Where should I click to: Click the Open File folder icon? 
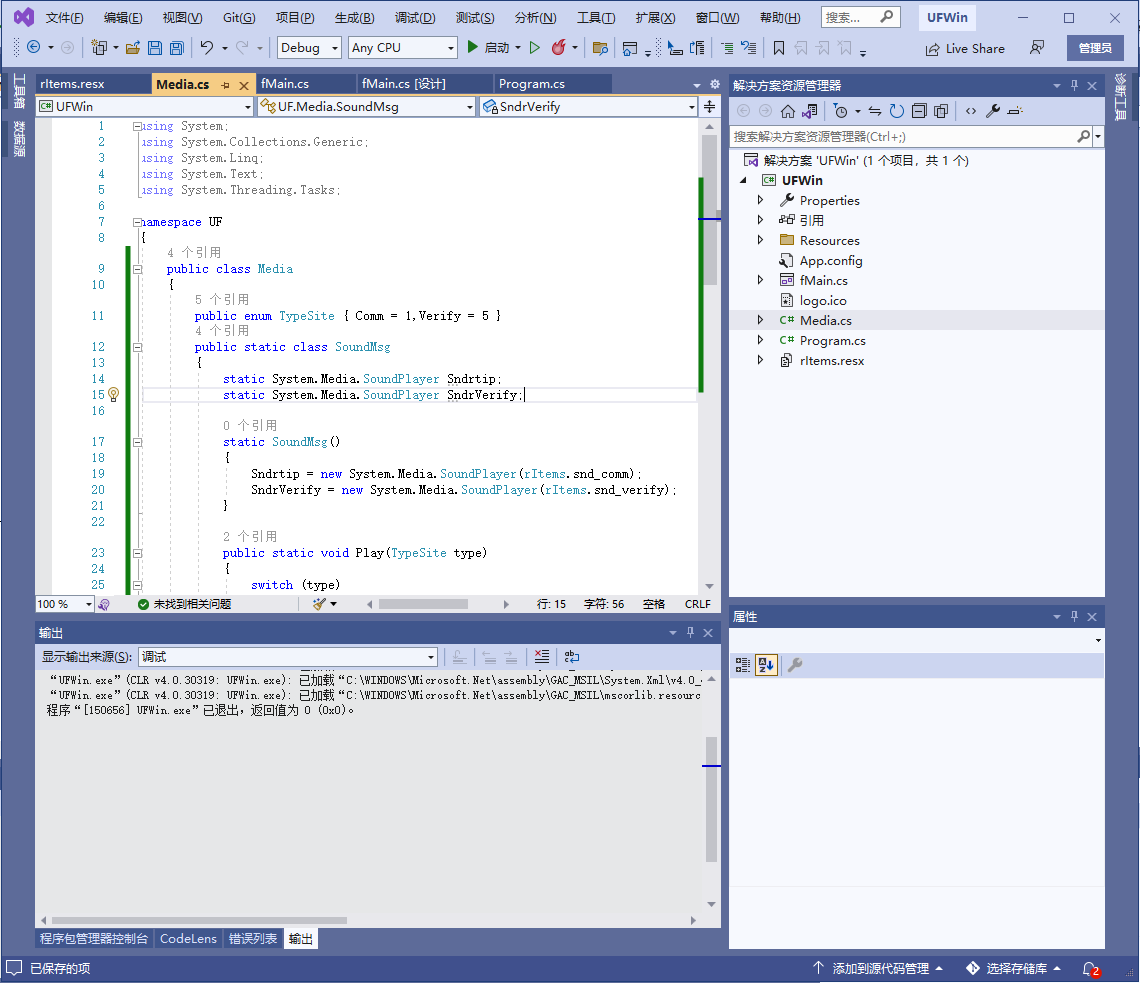pos(132,48)
